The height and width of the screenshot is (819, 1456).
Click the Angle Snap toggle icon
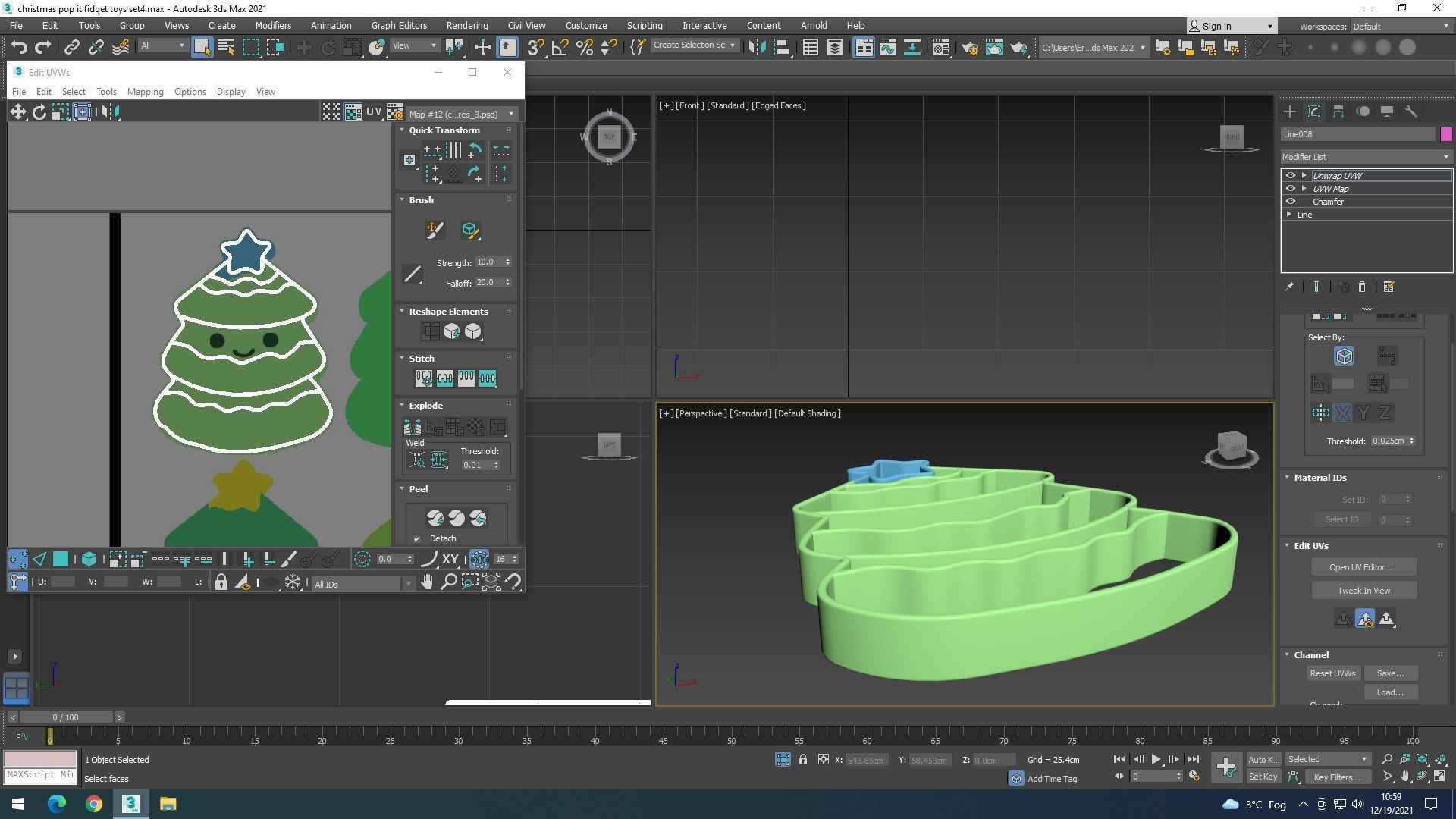[x=560, y=48]
